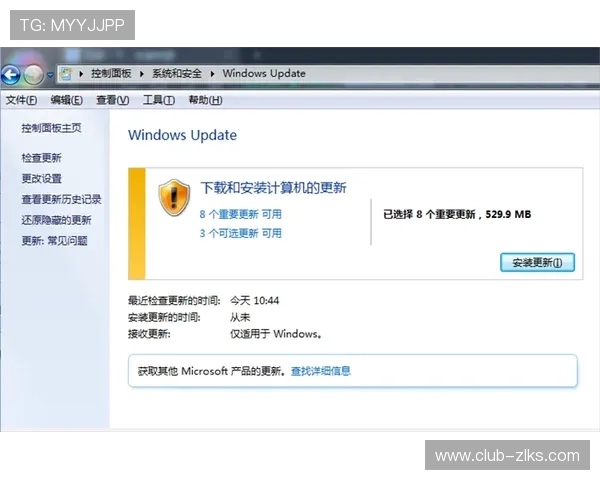
Task: Click 检查更新 in the sidebar
Action: point(41,158)
